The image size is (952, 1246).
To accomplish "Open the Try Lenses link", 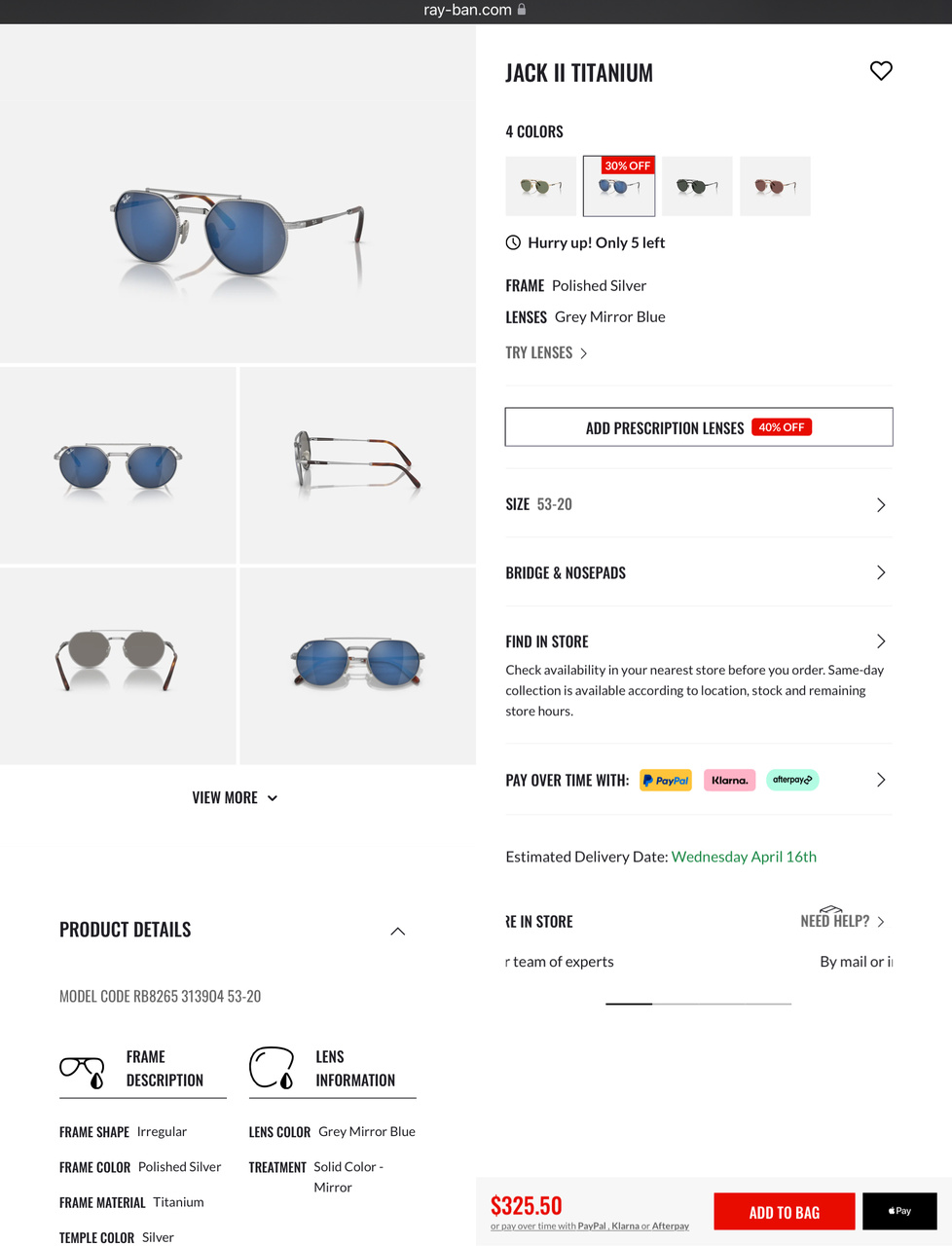I will 546,352.
